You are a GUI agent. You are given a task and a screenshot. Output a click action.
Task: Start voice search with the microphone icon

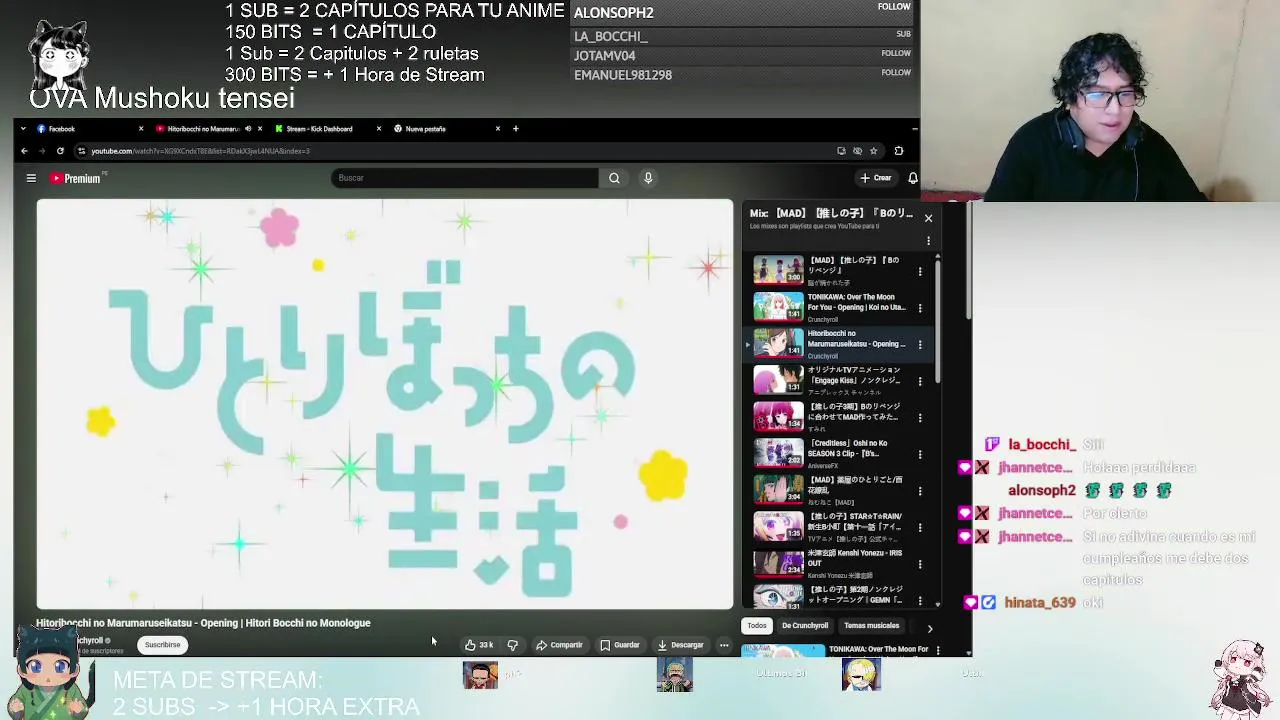tap(648, 178)
